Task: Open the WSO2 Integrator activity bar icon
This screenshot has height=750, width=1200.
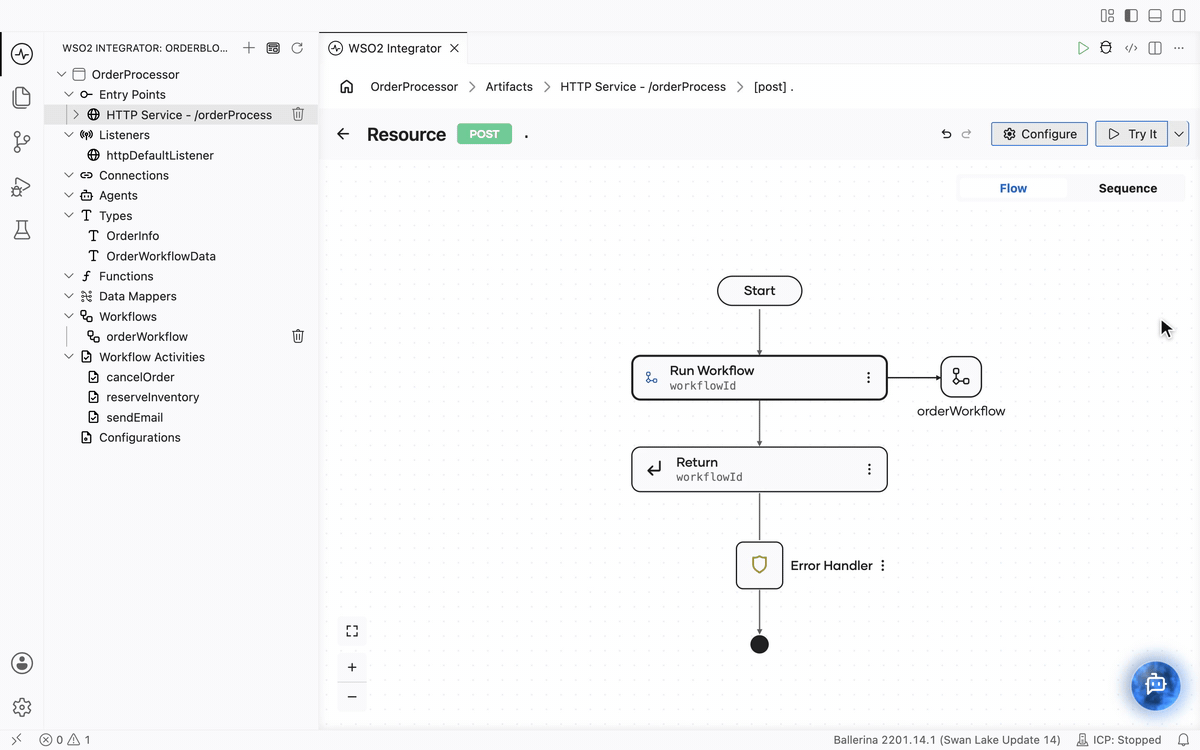Action: point(22,54)
